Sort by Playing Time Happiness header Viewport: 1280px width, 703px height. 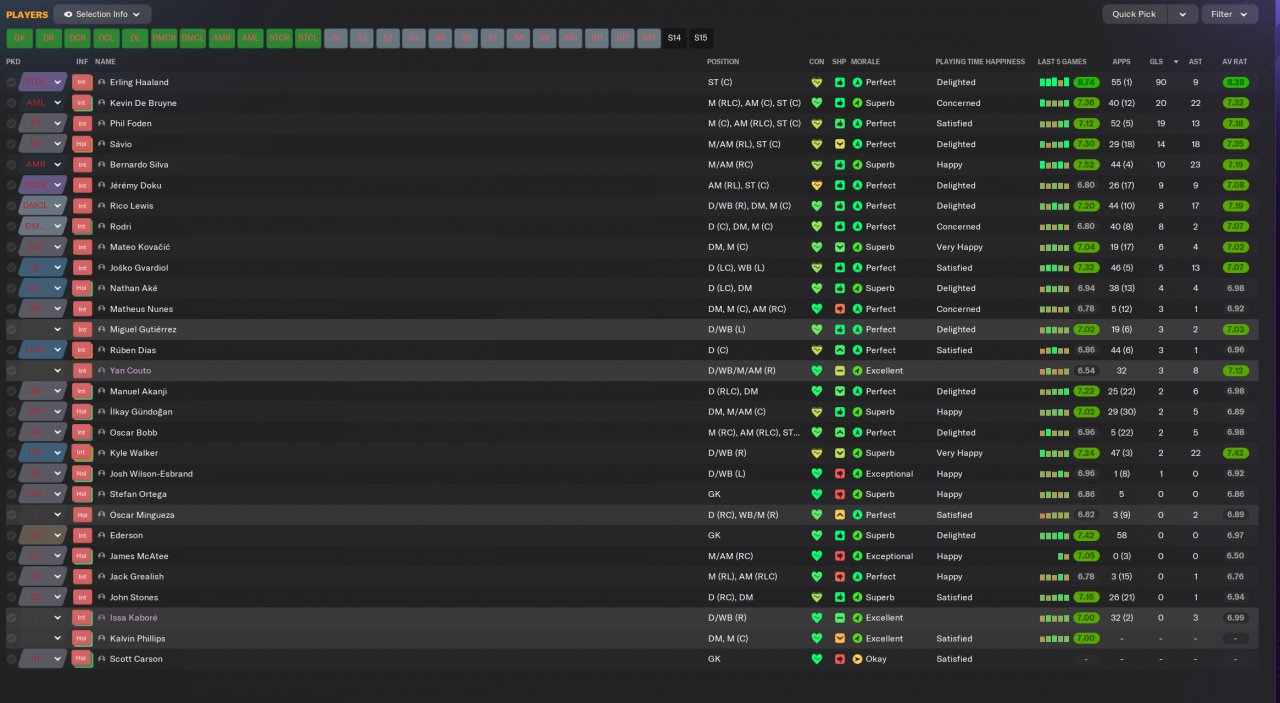980,61
